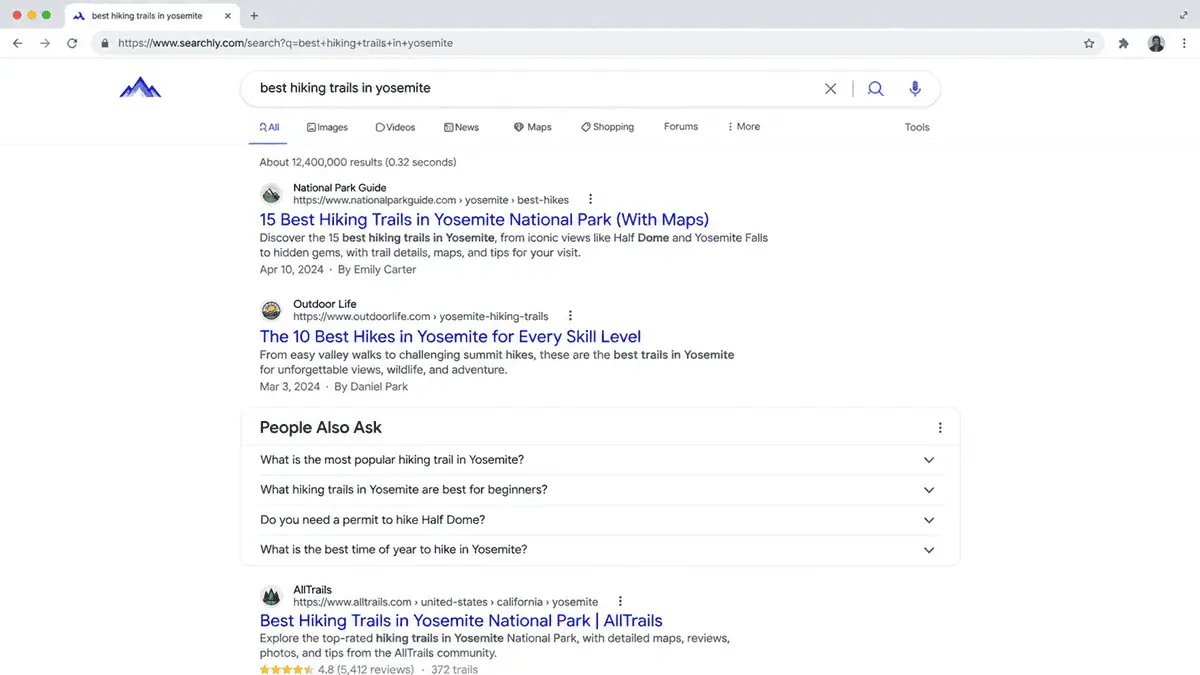Switch to the News tab
Image resolution: width=1200 pixels, height=675 pixels.
[x=461, y=127]
